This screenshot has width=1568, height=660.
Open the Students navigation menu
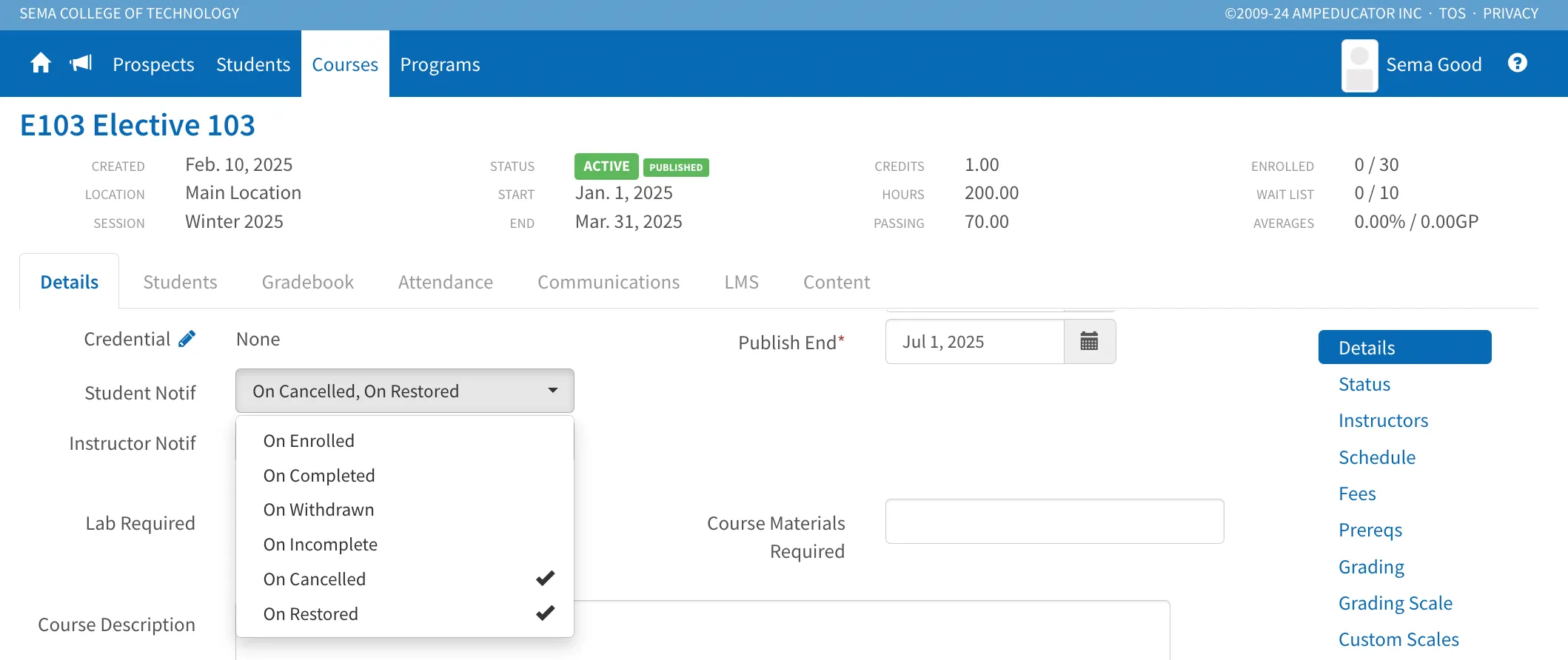click(x=253, y=64)
